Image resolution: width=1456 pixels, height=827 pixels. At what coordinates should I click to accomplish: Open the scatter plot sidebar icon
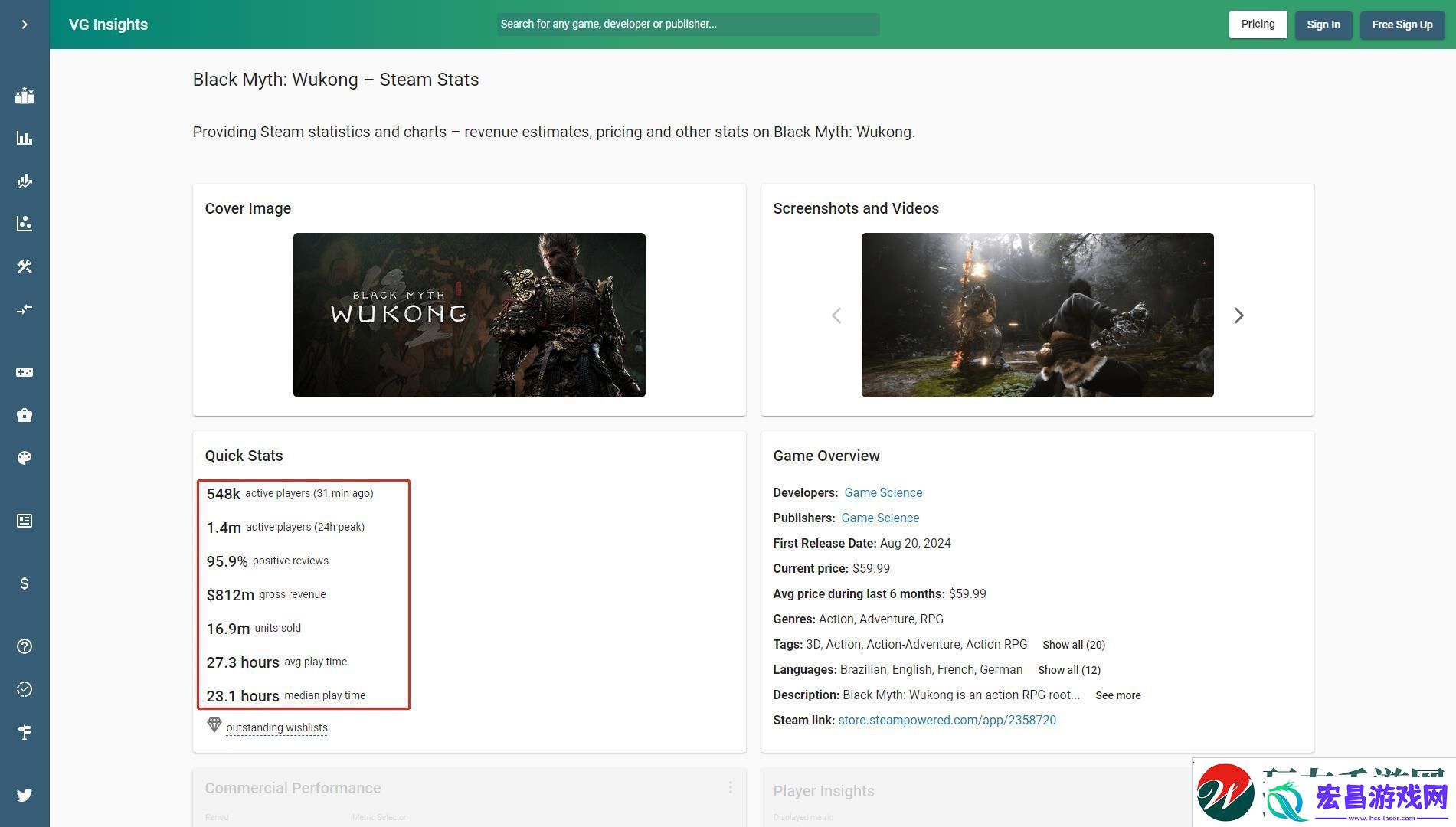[x=25, y=224]
